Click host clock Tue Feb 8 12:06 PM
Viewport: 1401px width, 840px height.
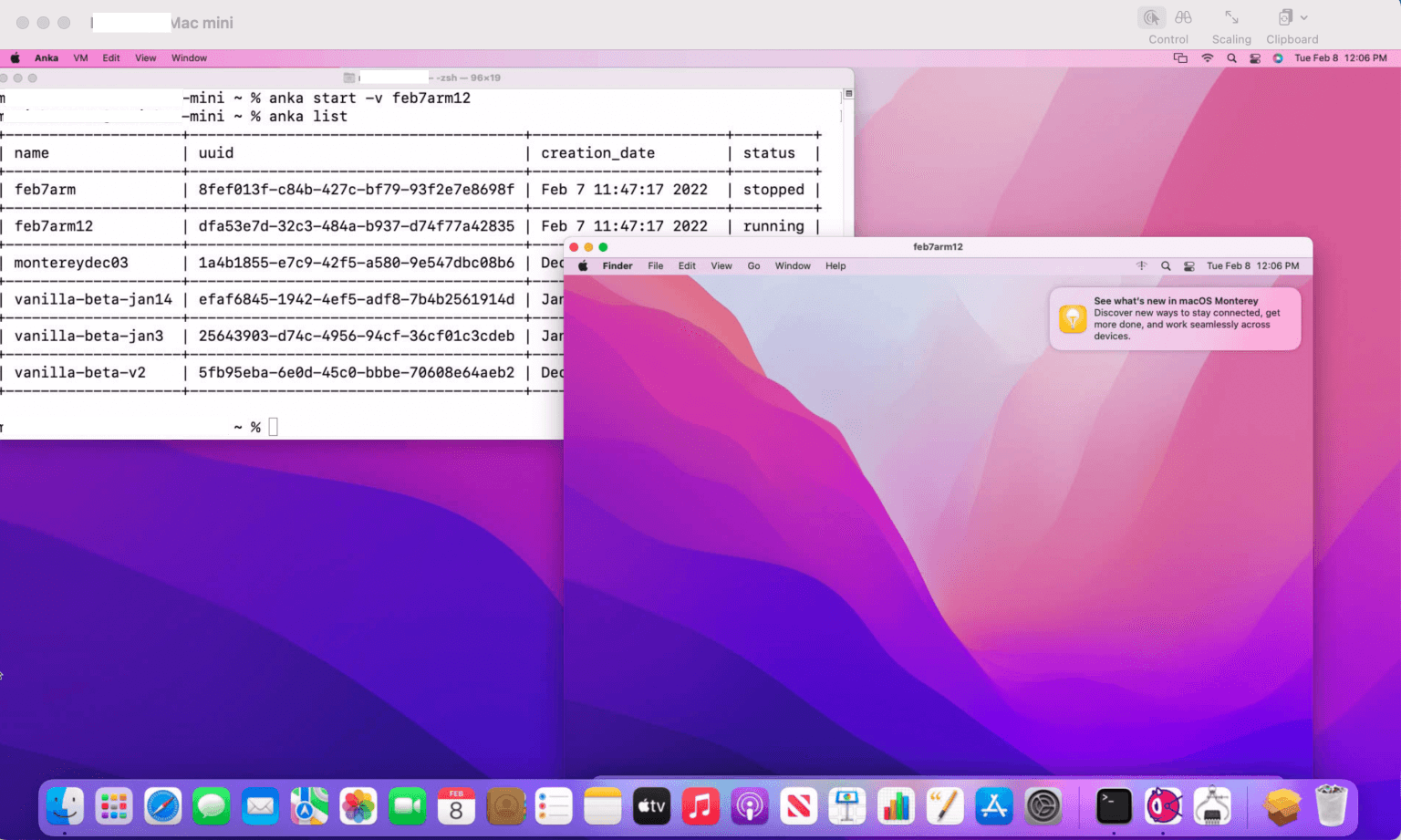[1341, 57]
